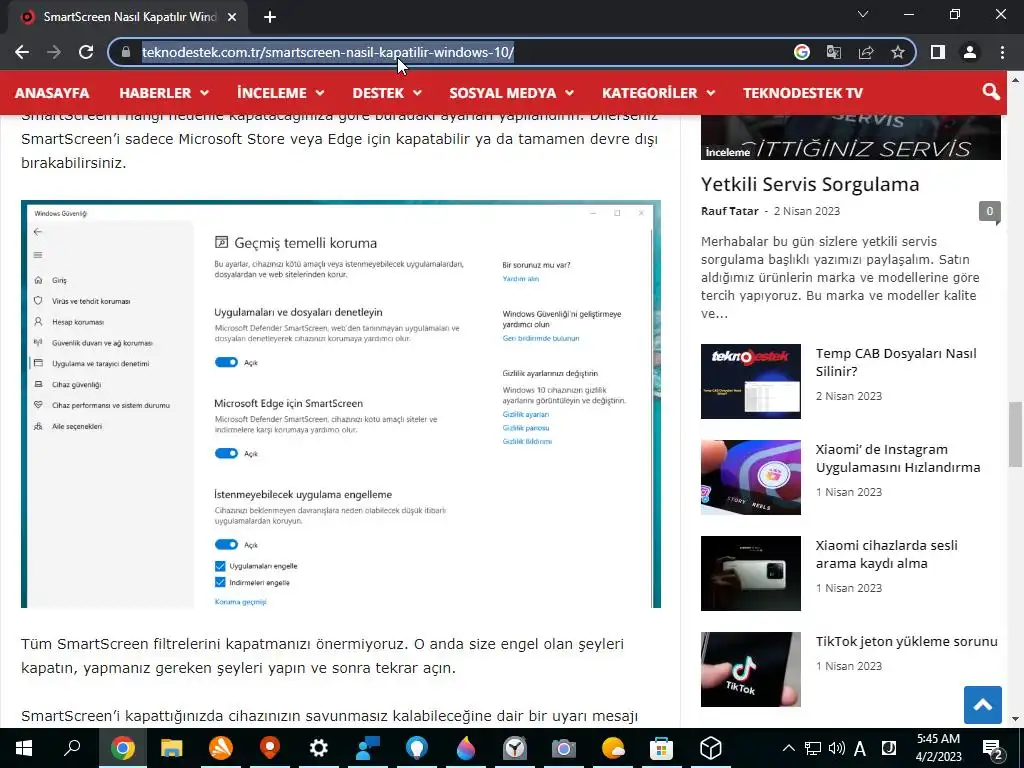The image size is (1024, 768).
Task: Bookmark page with the star icon
Action: coord(898,52)
